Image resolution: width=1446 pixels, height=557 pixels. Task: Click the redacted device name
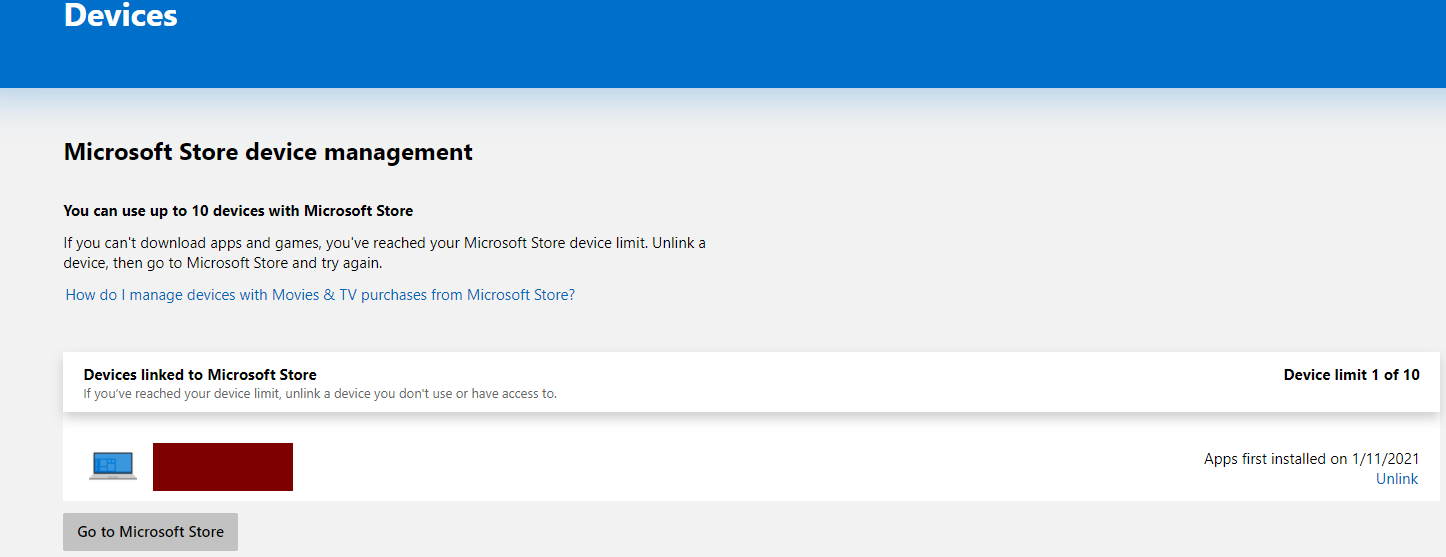223,467
